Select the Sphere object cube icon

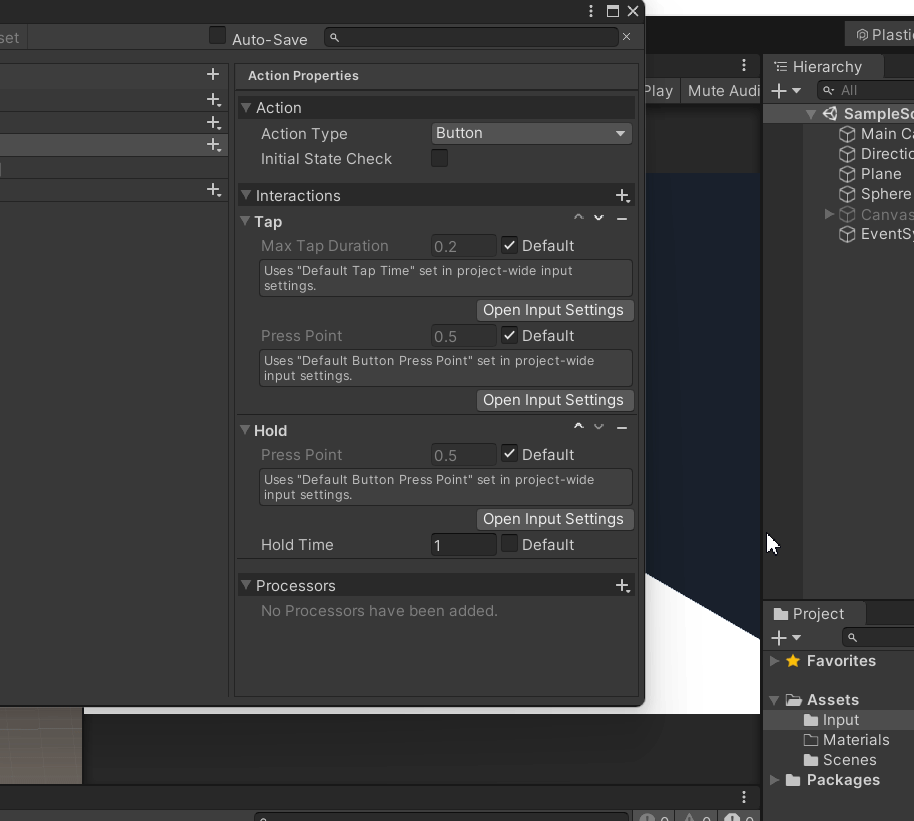coord(847,194)
